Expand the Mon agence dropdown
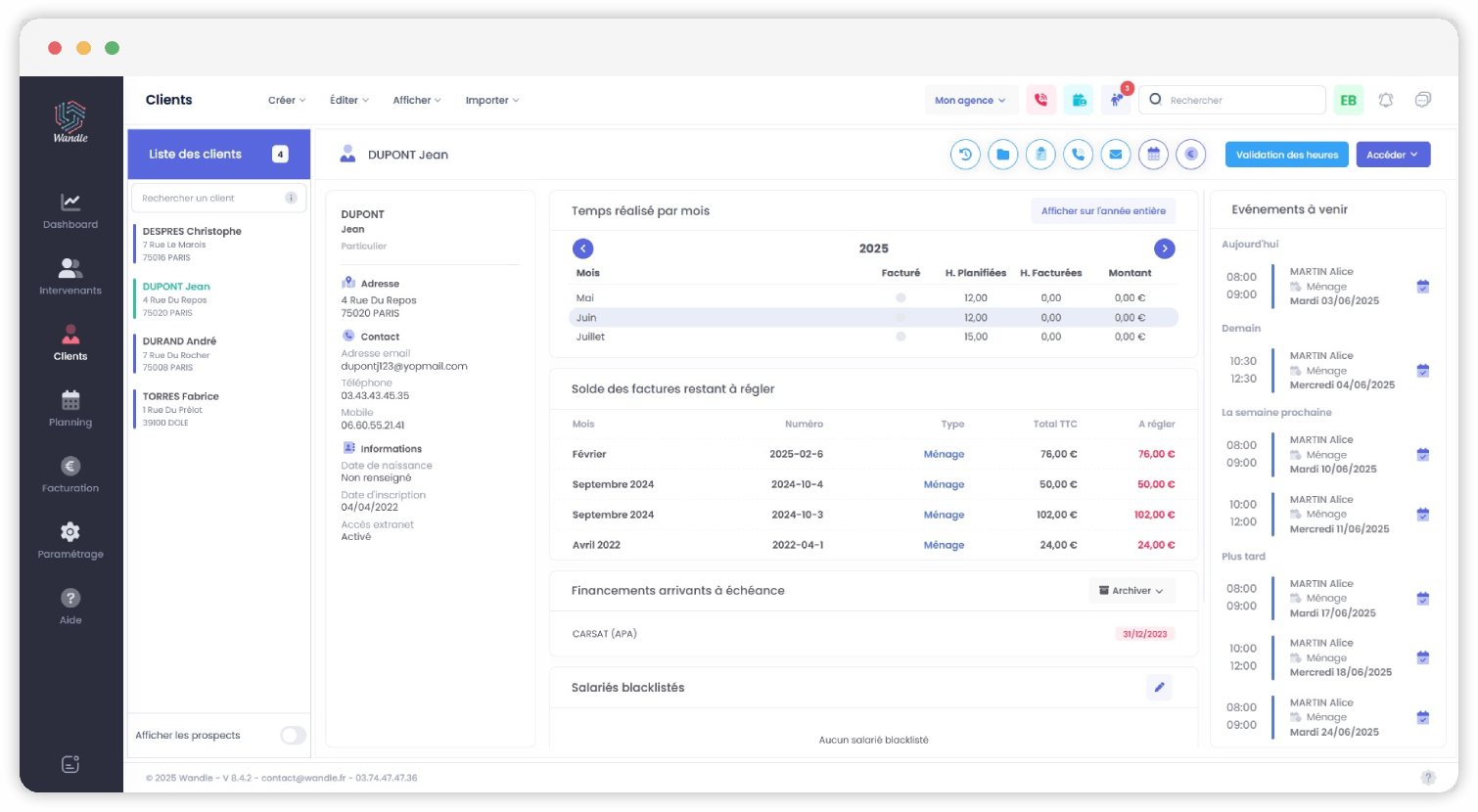This screenshot has width=1478, height=812. pyautogui.click(x=970, y=100)
